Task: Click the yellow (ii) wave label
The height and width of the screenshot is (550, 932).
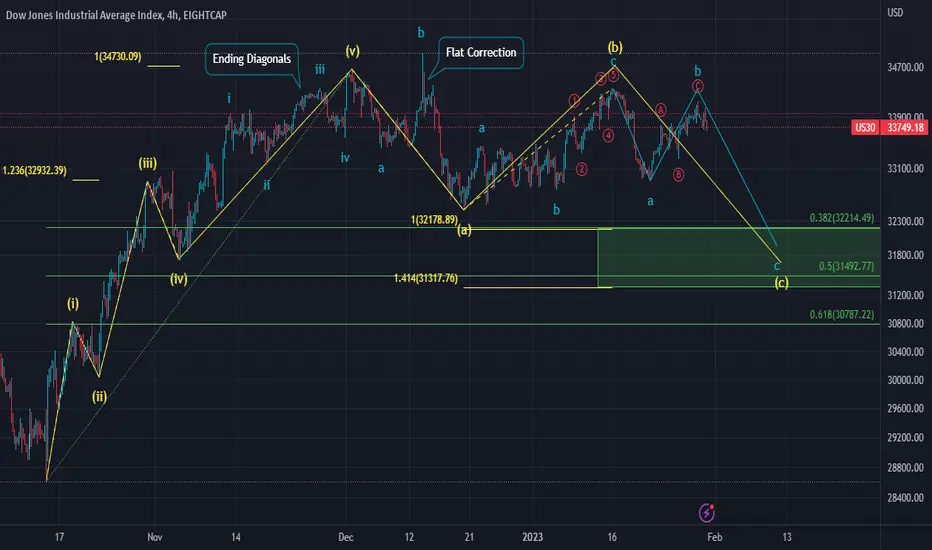Action: (x=99, y=397)
